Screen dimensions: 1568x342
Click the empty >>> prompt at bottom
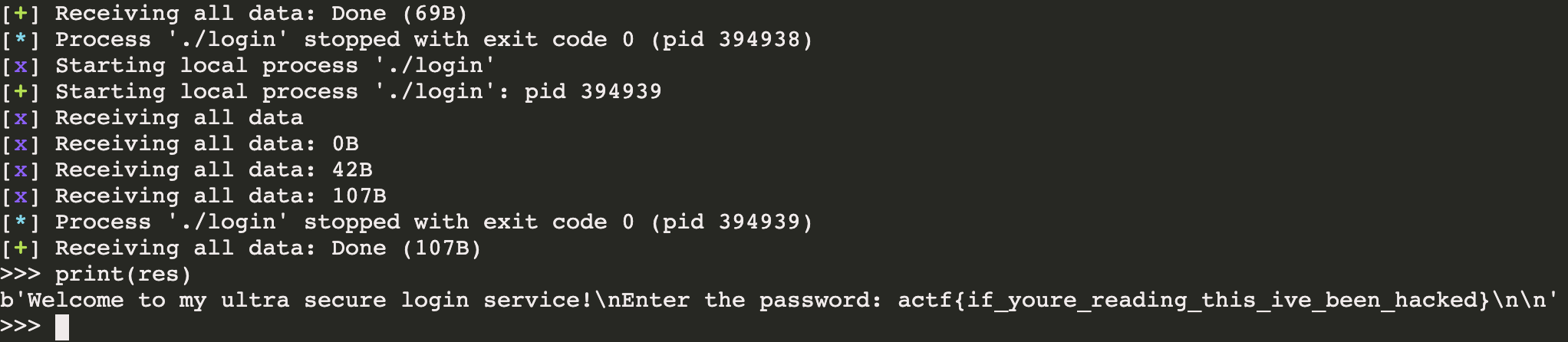point(21,327)
